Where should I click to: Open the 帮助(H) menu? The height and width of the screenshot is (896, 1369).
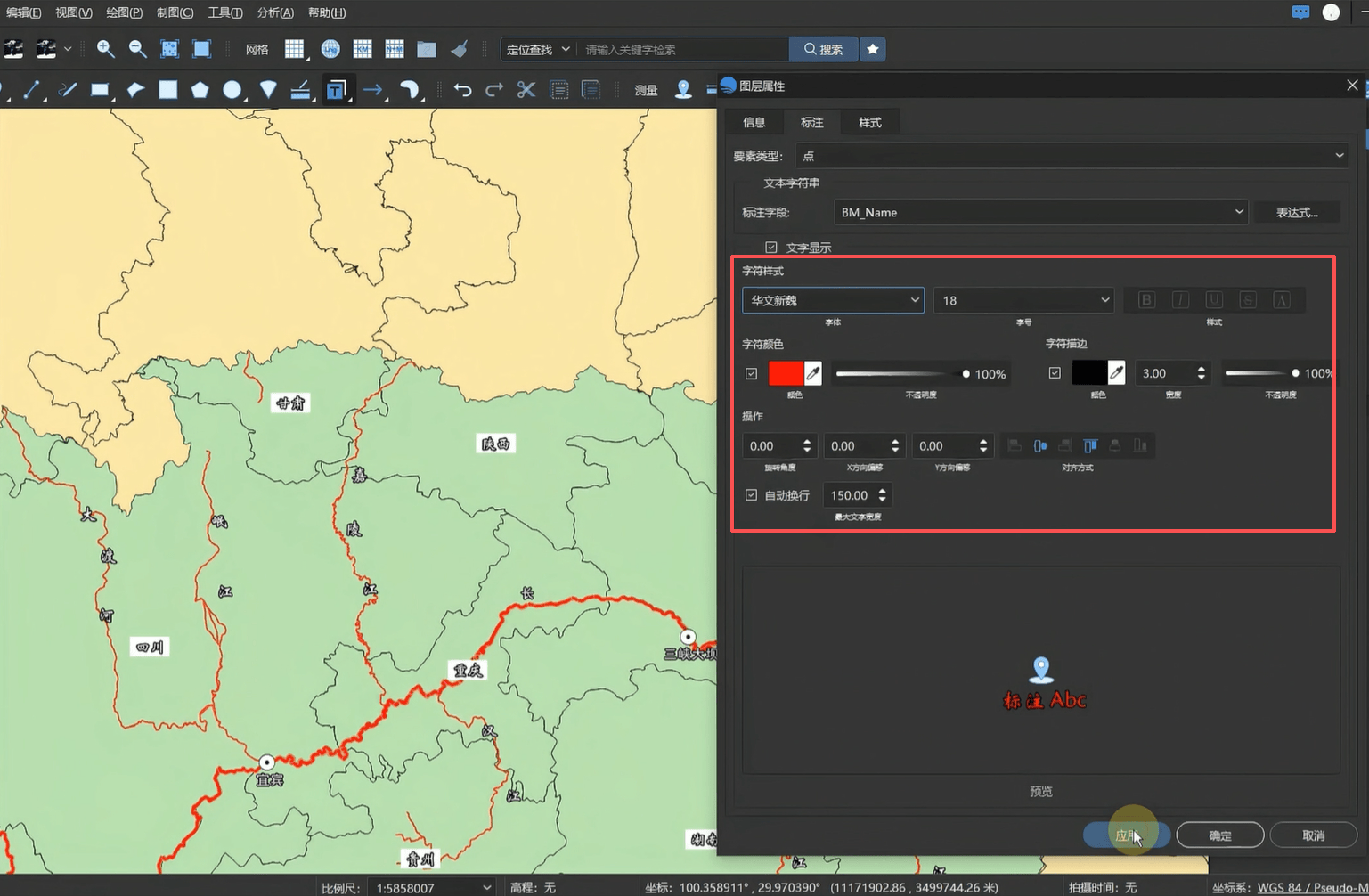click(327, 12)
